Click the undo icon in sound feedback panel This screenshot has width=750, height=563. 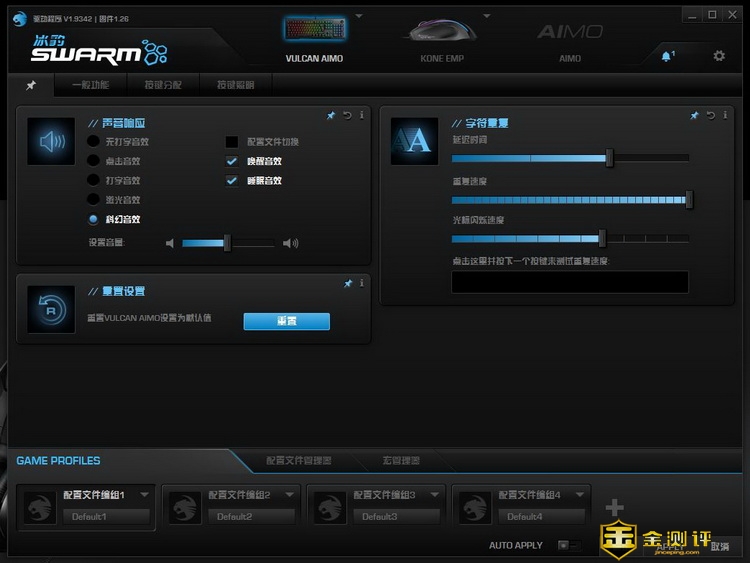pos(347,116)
